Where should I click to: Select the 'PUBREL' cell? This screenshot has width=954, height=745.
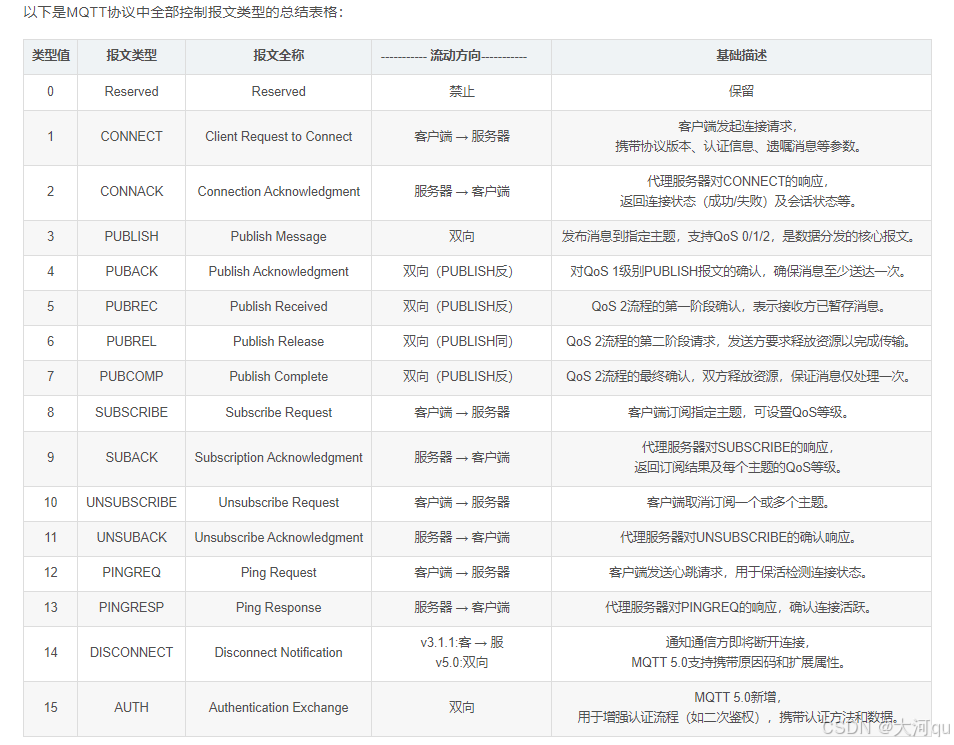131,341
